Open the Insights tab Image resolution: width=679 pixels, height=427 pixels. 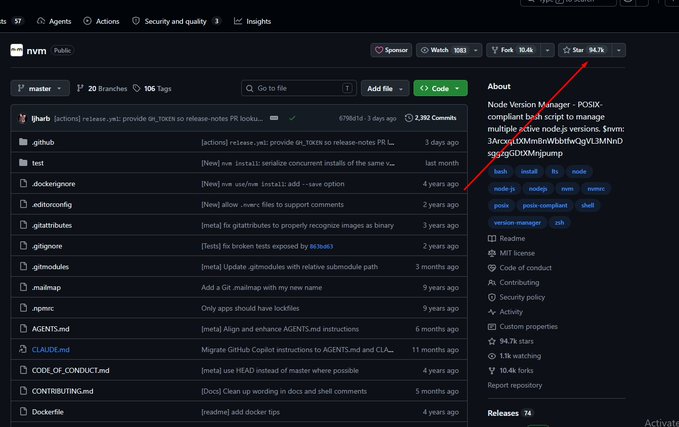click(x=252, y=21)
